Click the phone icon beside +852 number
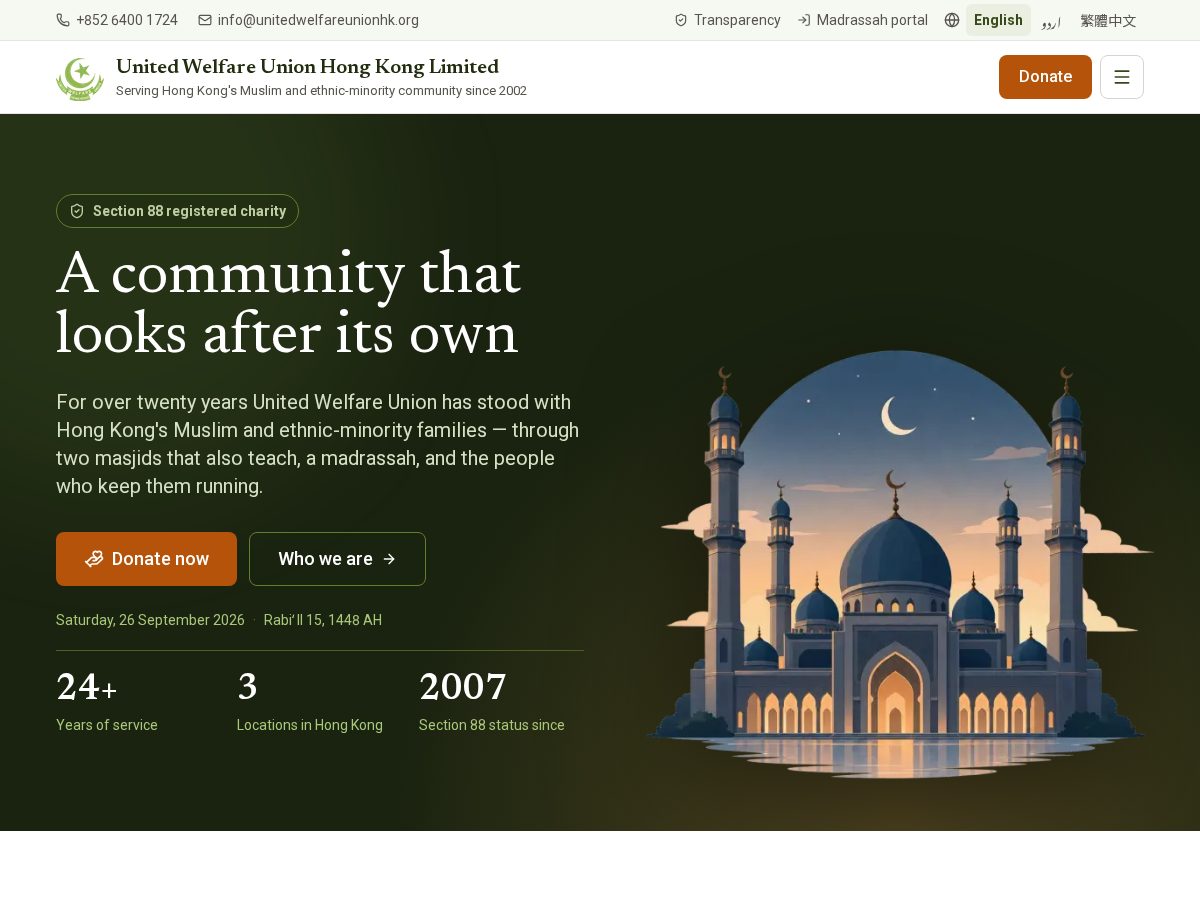The height and width of the screenshot is (900, 1200). pos(63,20)
